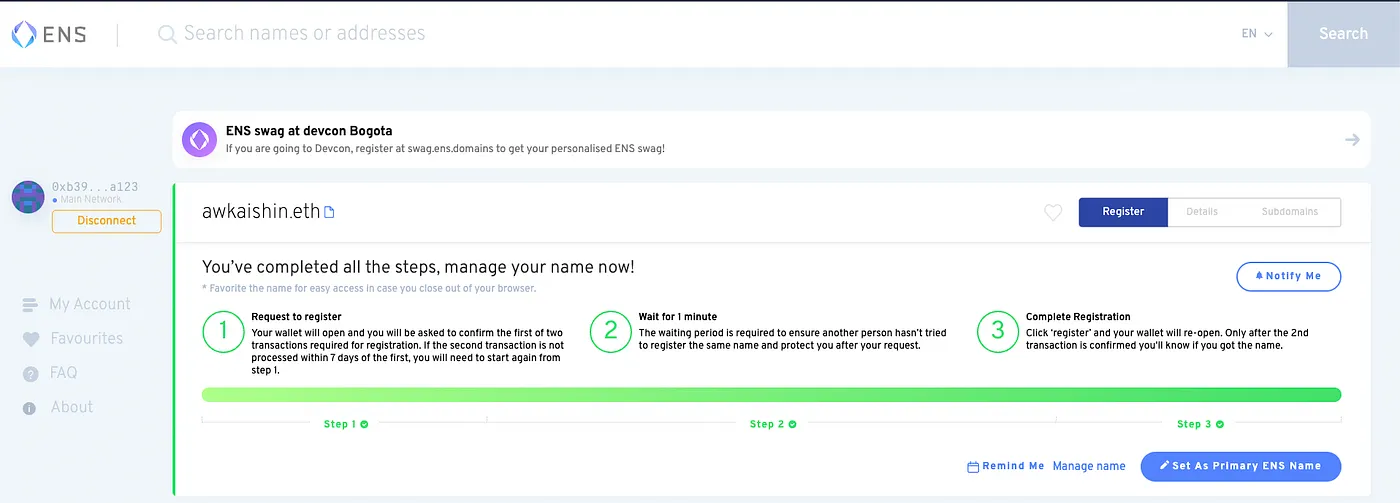Open the ENS swag at devcon Bogota banner
Screen dimensions: 1400x503
tap(771, 139)
